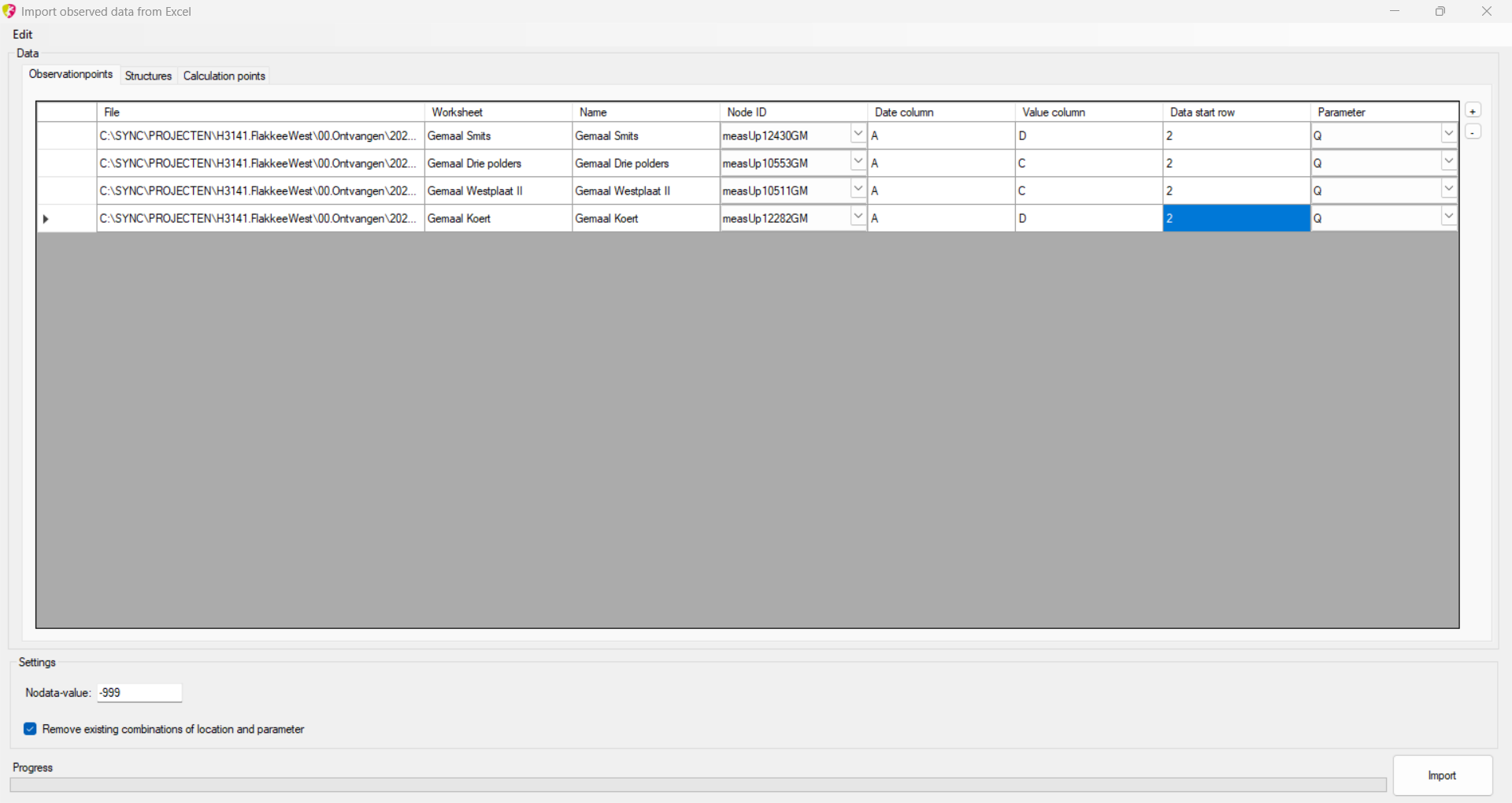Switch to the Structures tab

point(148,76)
